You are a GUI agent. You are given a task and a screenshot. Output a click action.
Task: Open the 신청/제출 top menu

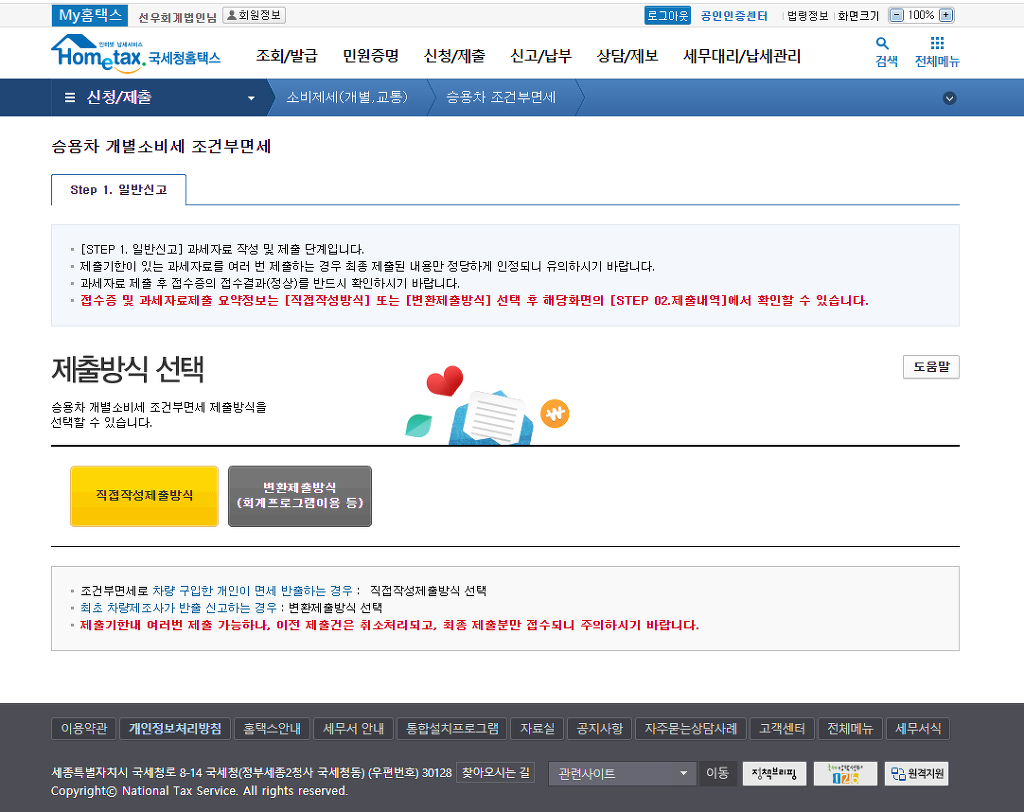pyautogui.click(x=455, y=56)
